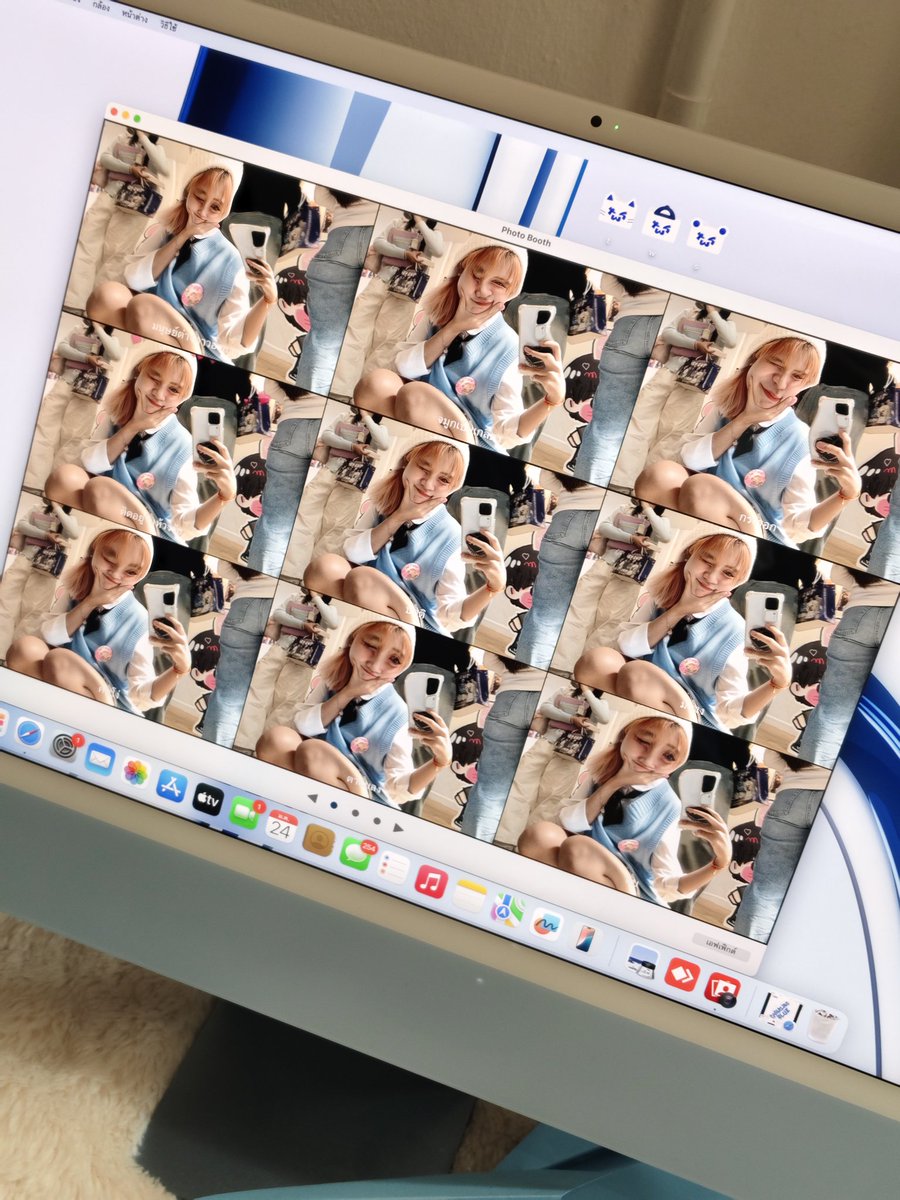Open the App Store dock icon

pos(172,785)
